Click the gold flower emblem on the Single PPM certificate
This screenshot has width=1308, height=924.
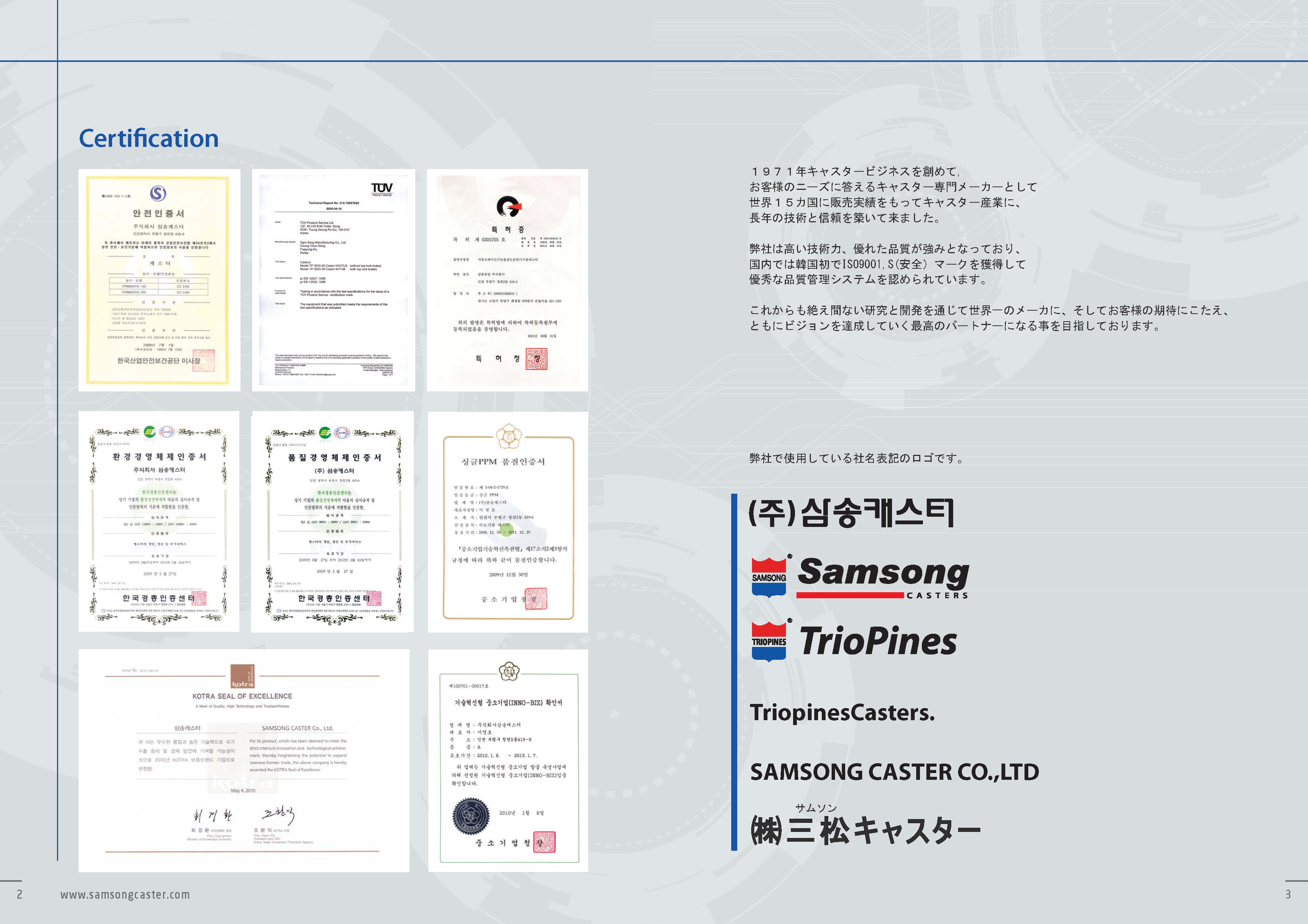point(508,437)
